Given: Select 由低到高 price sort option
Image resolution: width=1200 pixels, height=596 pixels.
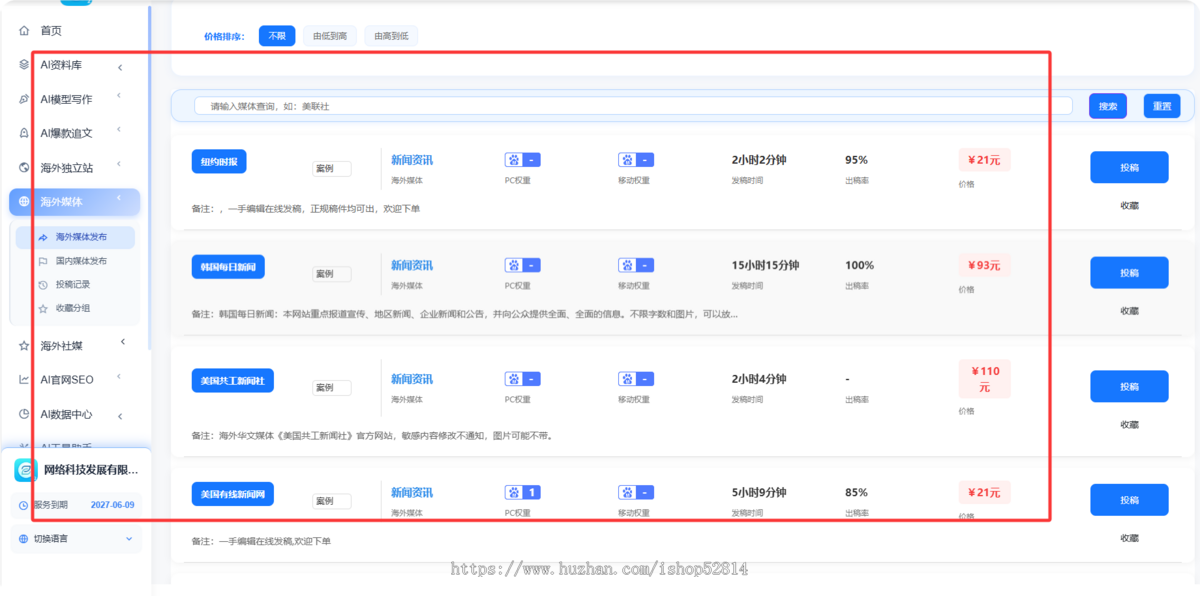Looking at the screenshot, I should point(330,36).
